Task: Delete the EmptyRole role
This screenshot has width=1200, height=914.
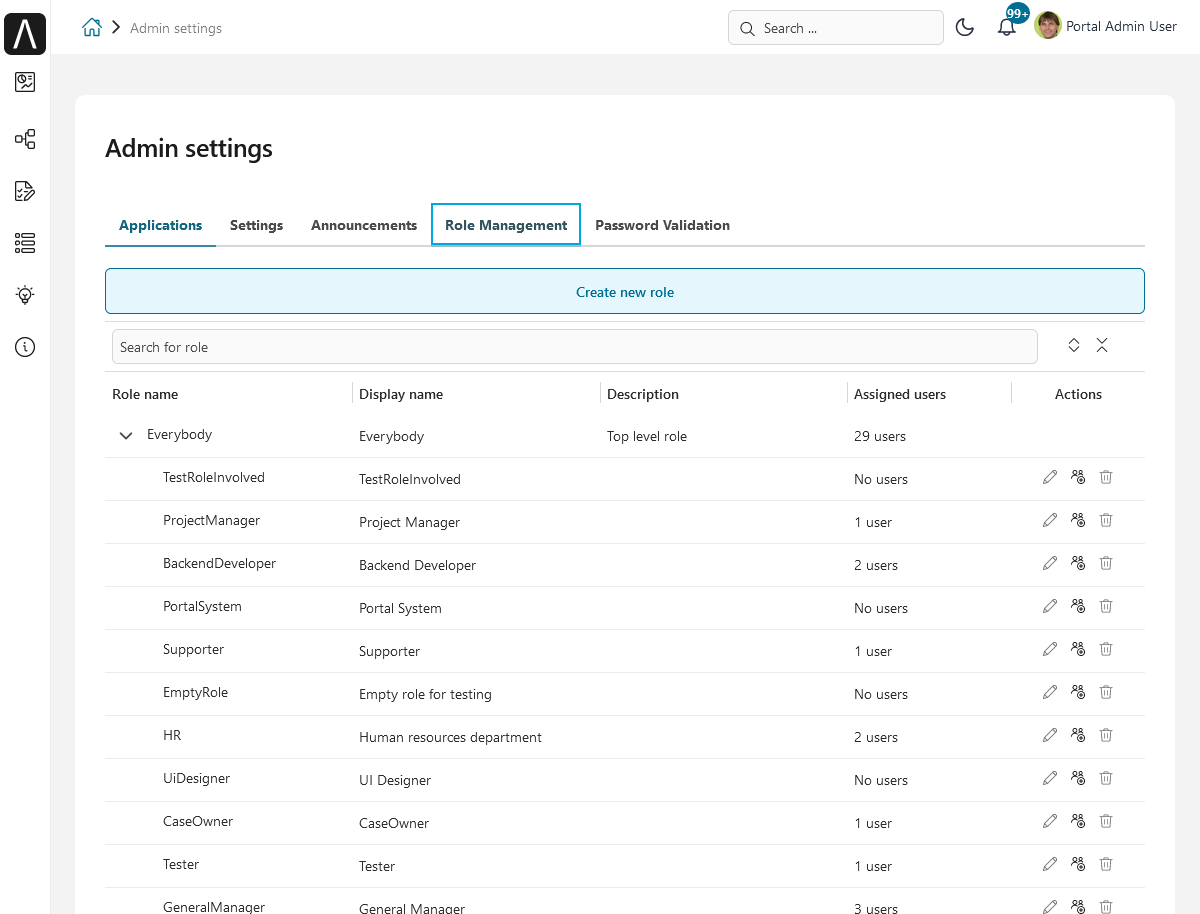Action: pos(1106,692)
